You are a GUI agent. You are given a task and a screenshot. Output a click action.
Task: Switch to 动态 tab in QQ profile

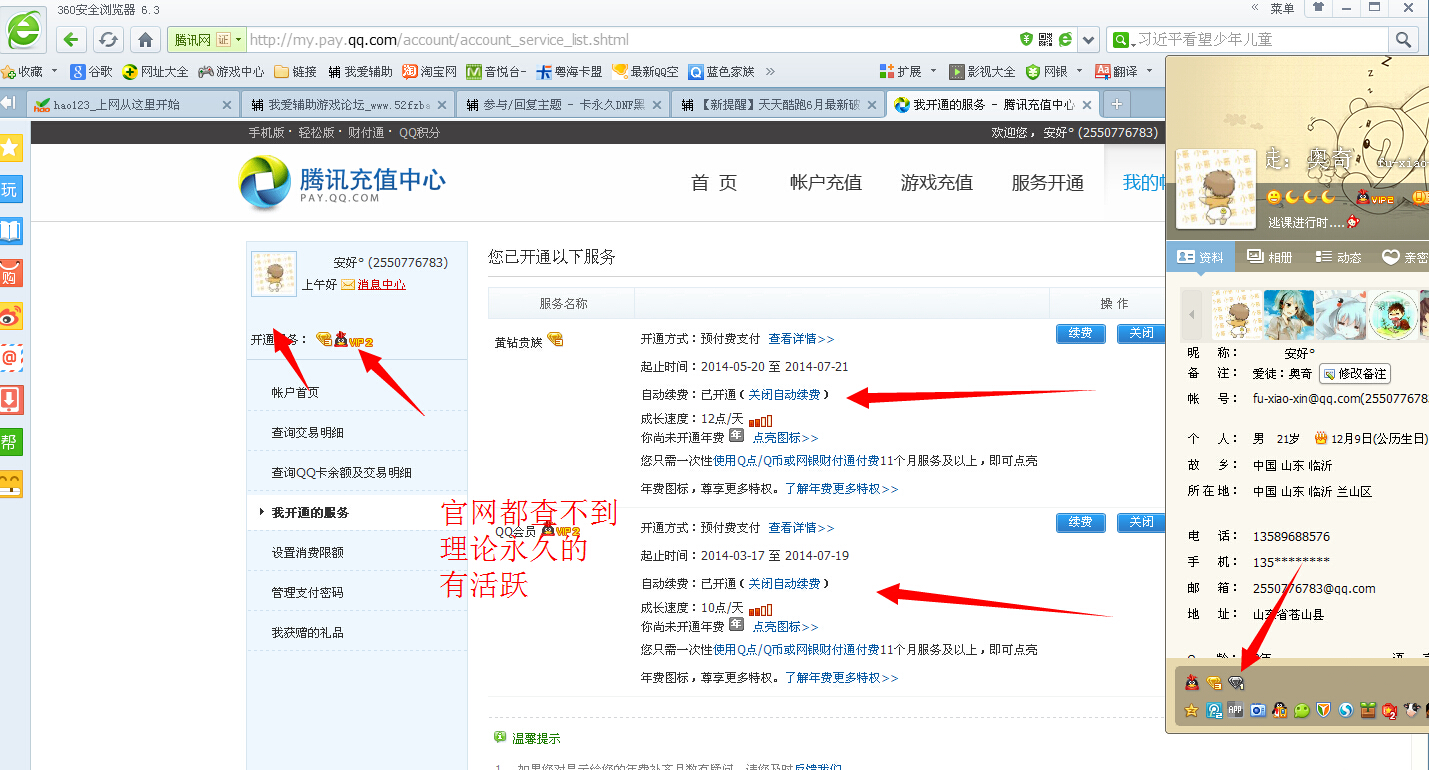[x=1338, y=257]
